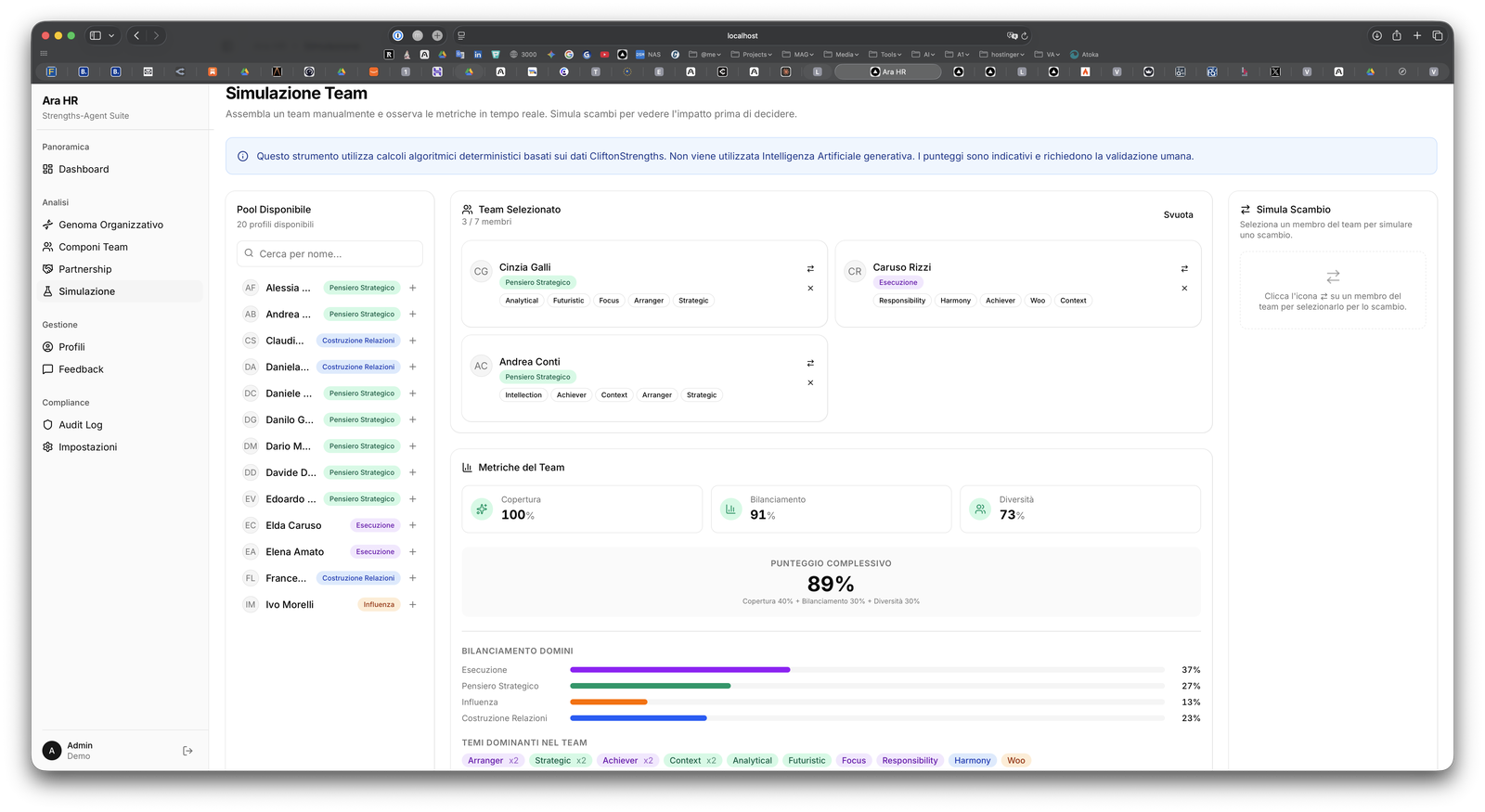Open the Atoka bookmark

(1084, 55)
